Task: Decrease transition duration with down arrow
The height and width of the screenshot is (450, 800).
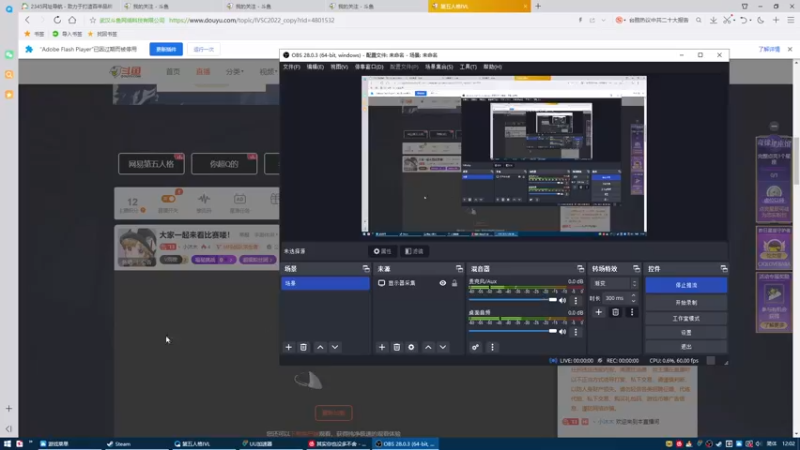Action: click(x=634, y=301)
